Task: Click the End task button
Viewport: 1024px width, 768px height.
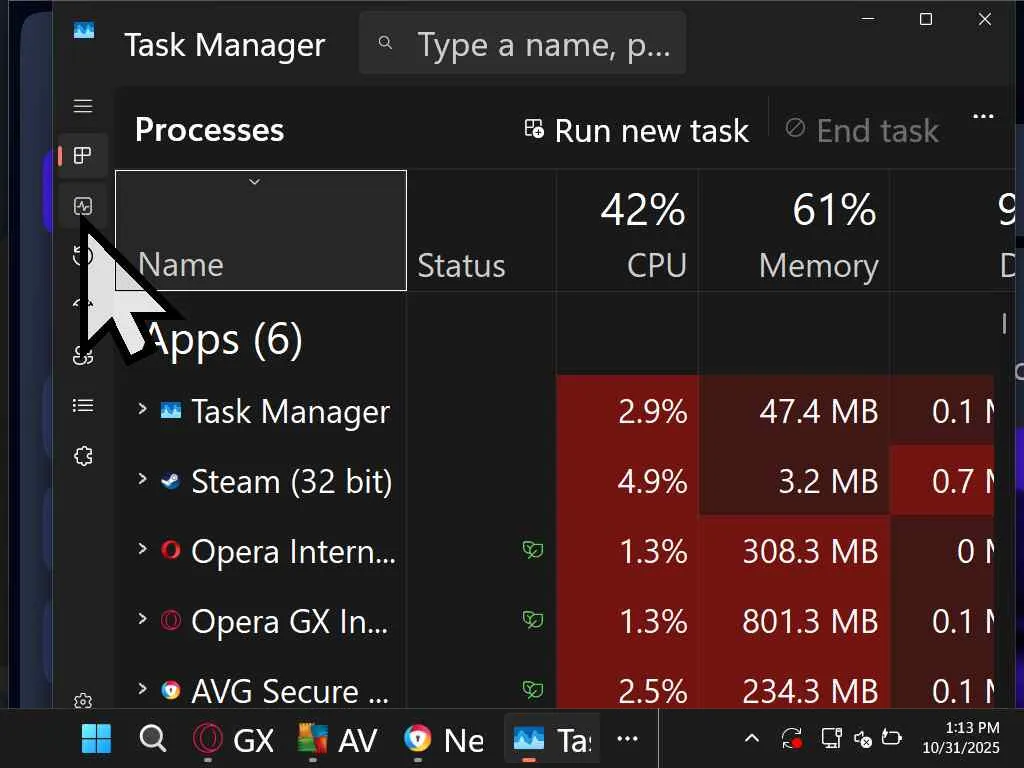Action: (862, 130)
